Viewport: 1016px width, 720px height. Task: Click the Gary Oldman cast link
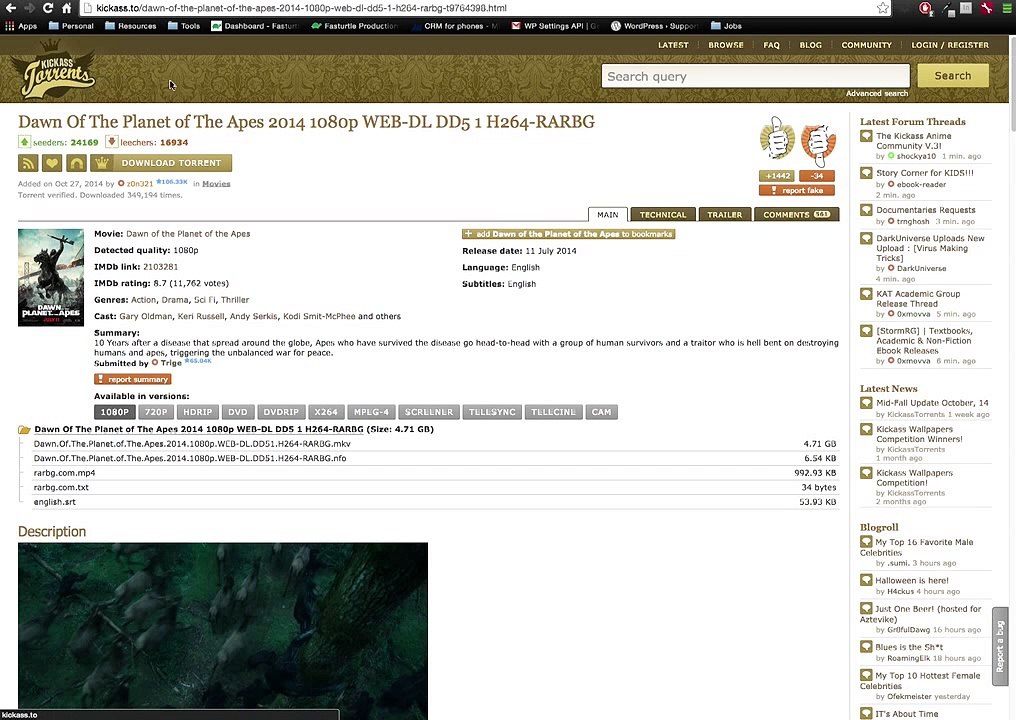coord(146,316)
